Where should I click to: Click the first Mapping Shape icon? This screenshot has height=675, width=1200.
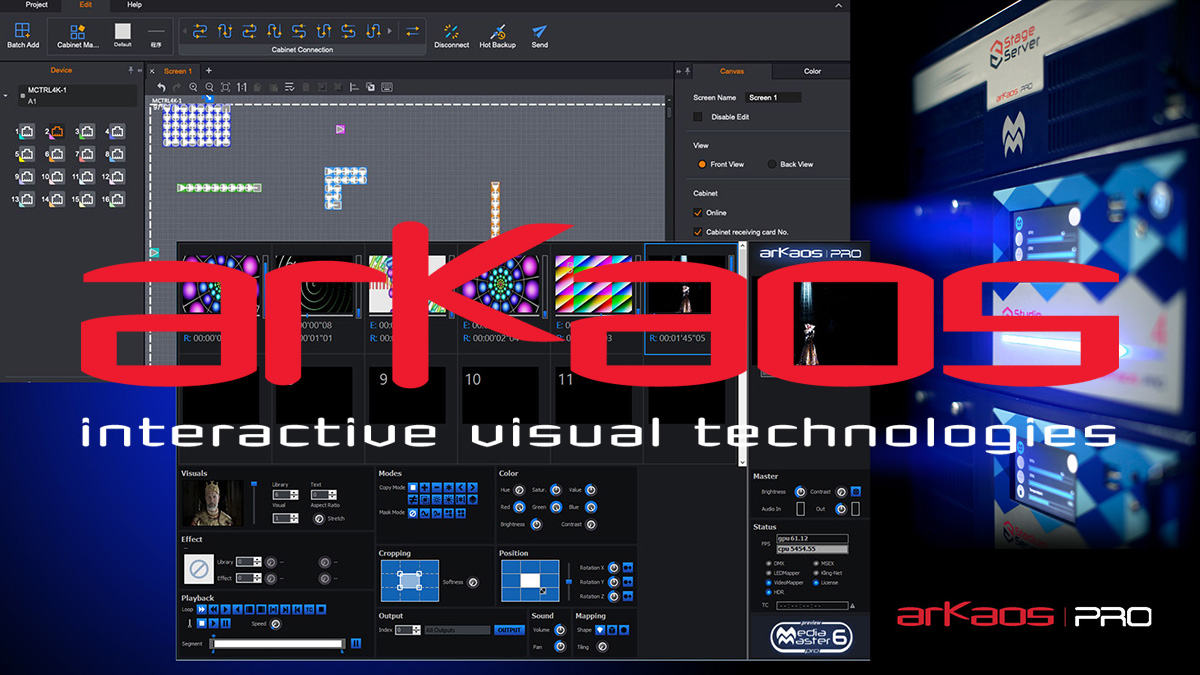(599, 630)
